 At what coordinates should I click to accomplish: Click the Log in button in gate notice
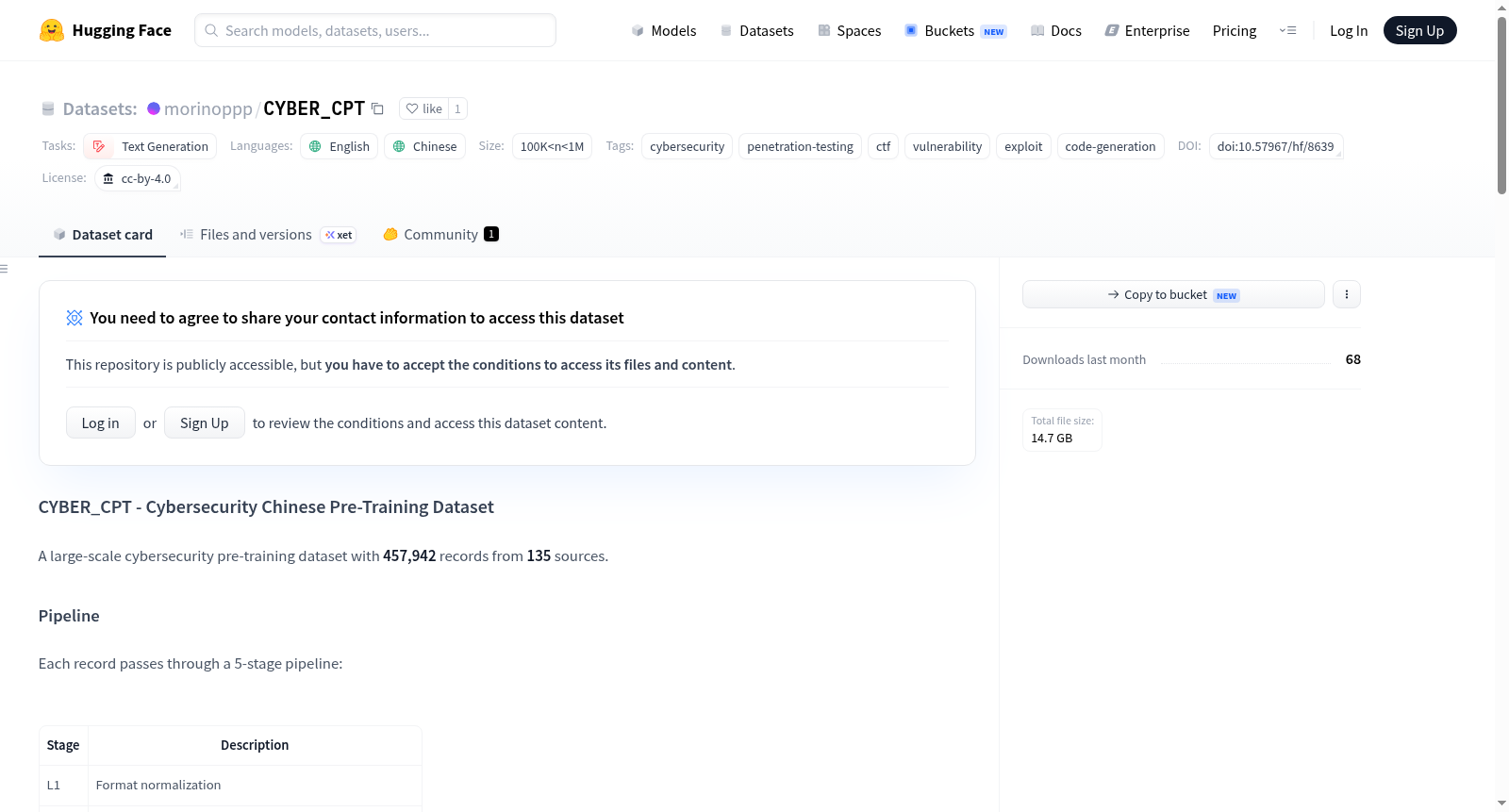click(101, 423)
